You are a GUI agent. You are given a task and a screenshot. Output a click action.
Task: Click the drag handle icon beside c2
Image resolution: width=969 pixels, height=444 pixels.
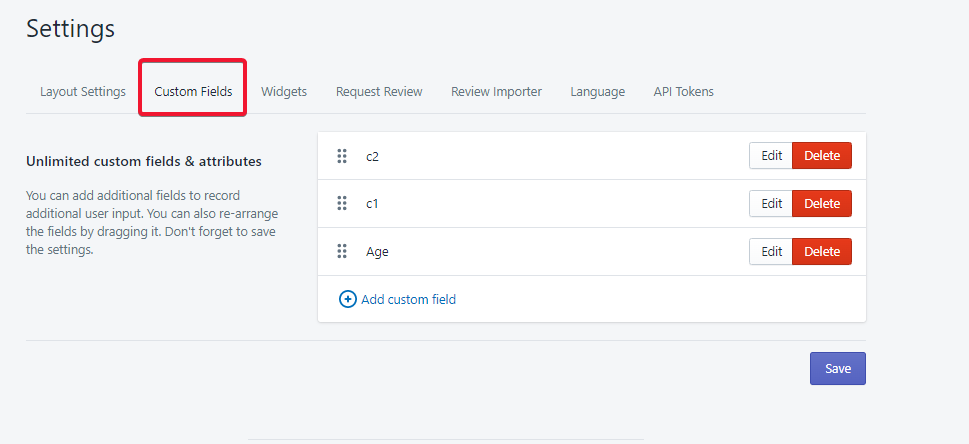pyautogui.click(x=342, y=156)
